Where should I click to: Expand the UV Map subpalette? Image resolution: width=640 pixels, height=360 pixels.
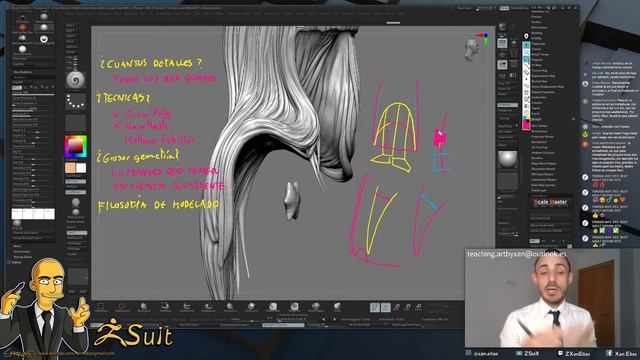tap(536, 65)
